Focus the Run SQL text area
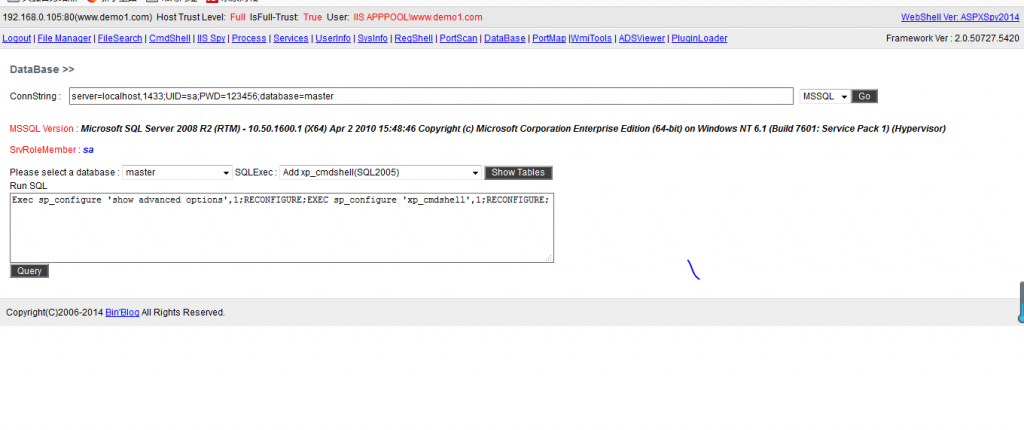This screenshot has width=1024, height=430. 281,228
